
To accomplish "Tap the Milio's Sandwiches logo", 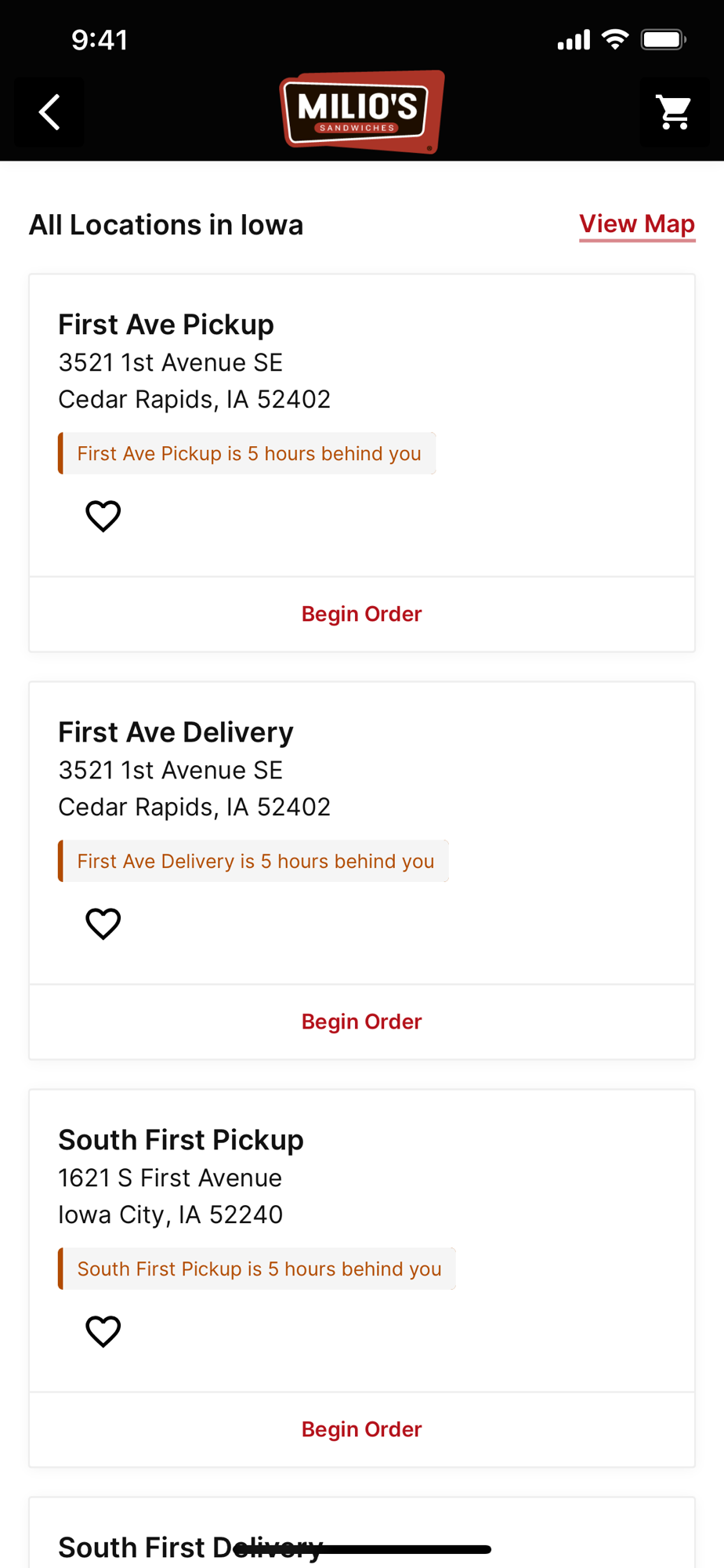I will pos(362,112).
